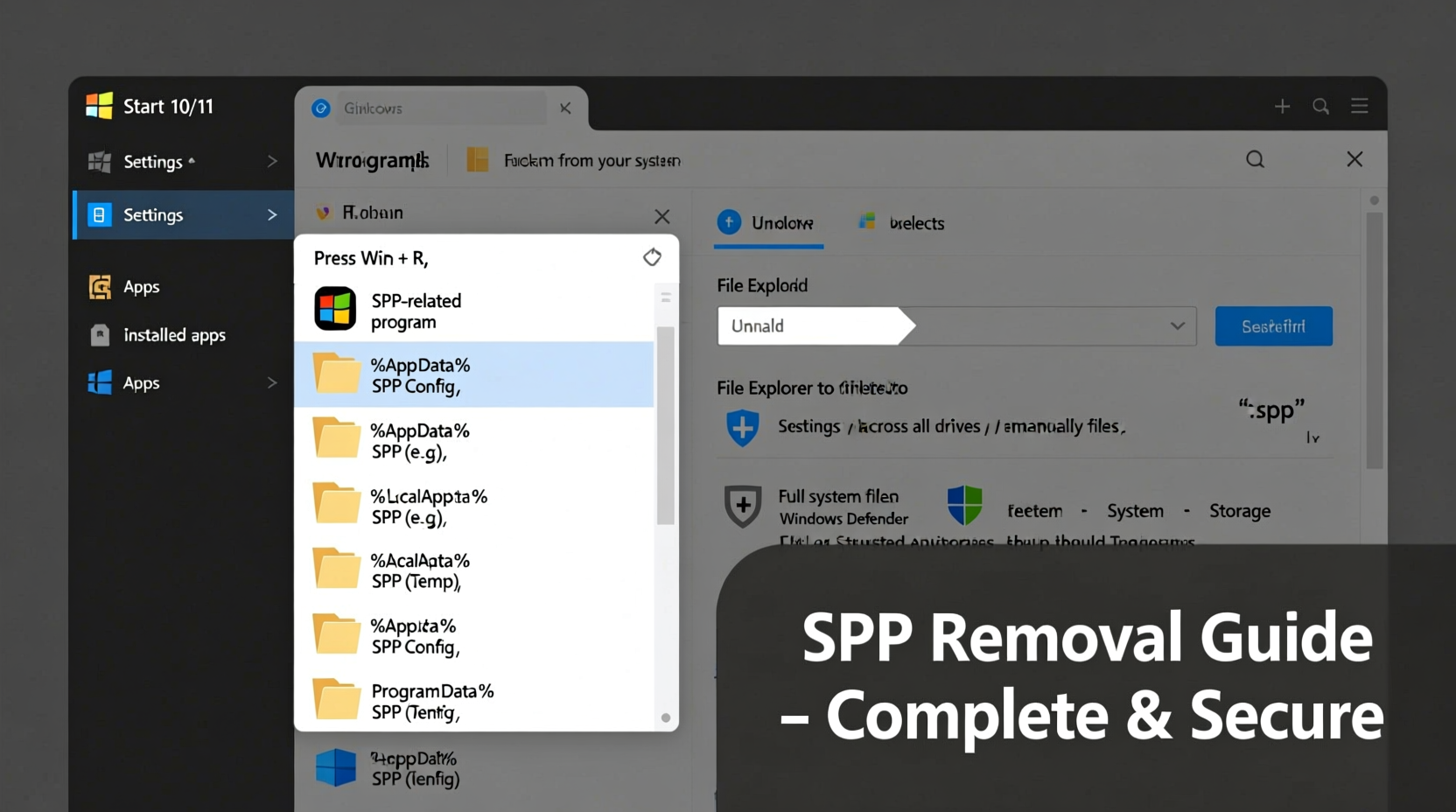The image size is (1456, 812).
Task: Click the blue shield beside 'Sestings across all drives'
Action: pyautogui.click(x=742, y=427)
